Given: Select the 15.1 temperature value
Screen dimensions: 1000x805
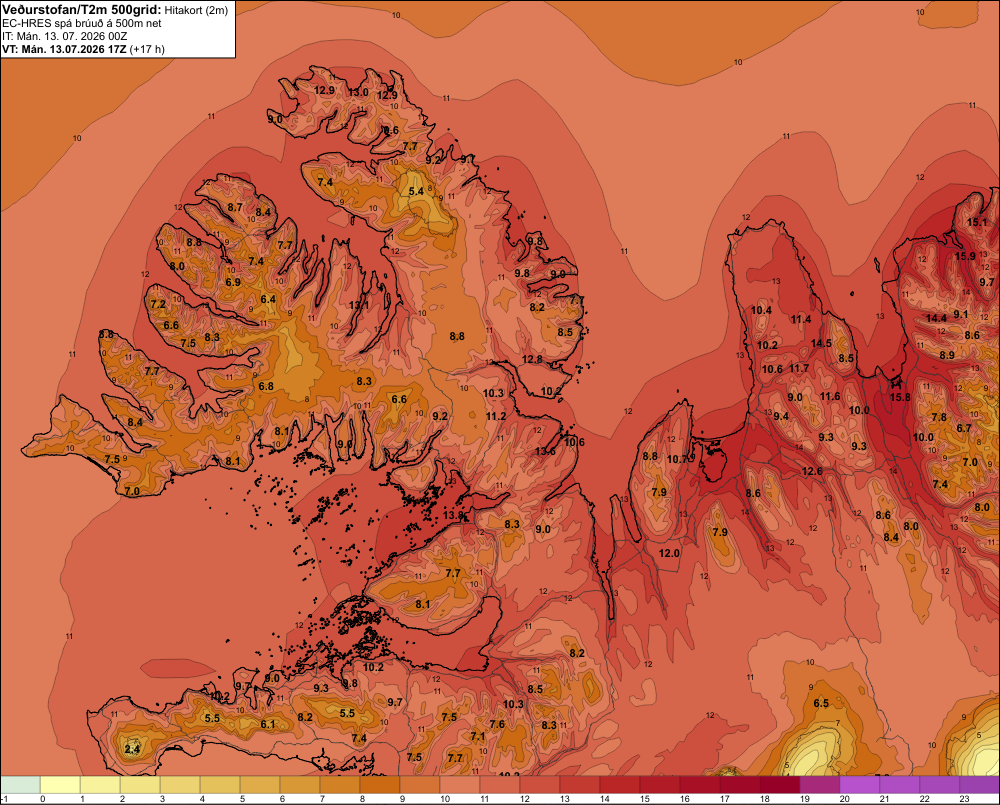Looking at the screenshot, I should [x=977, y=223].
